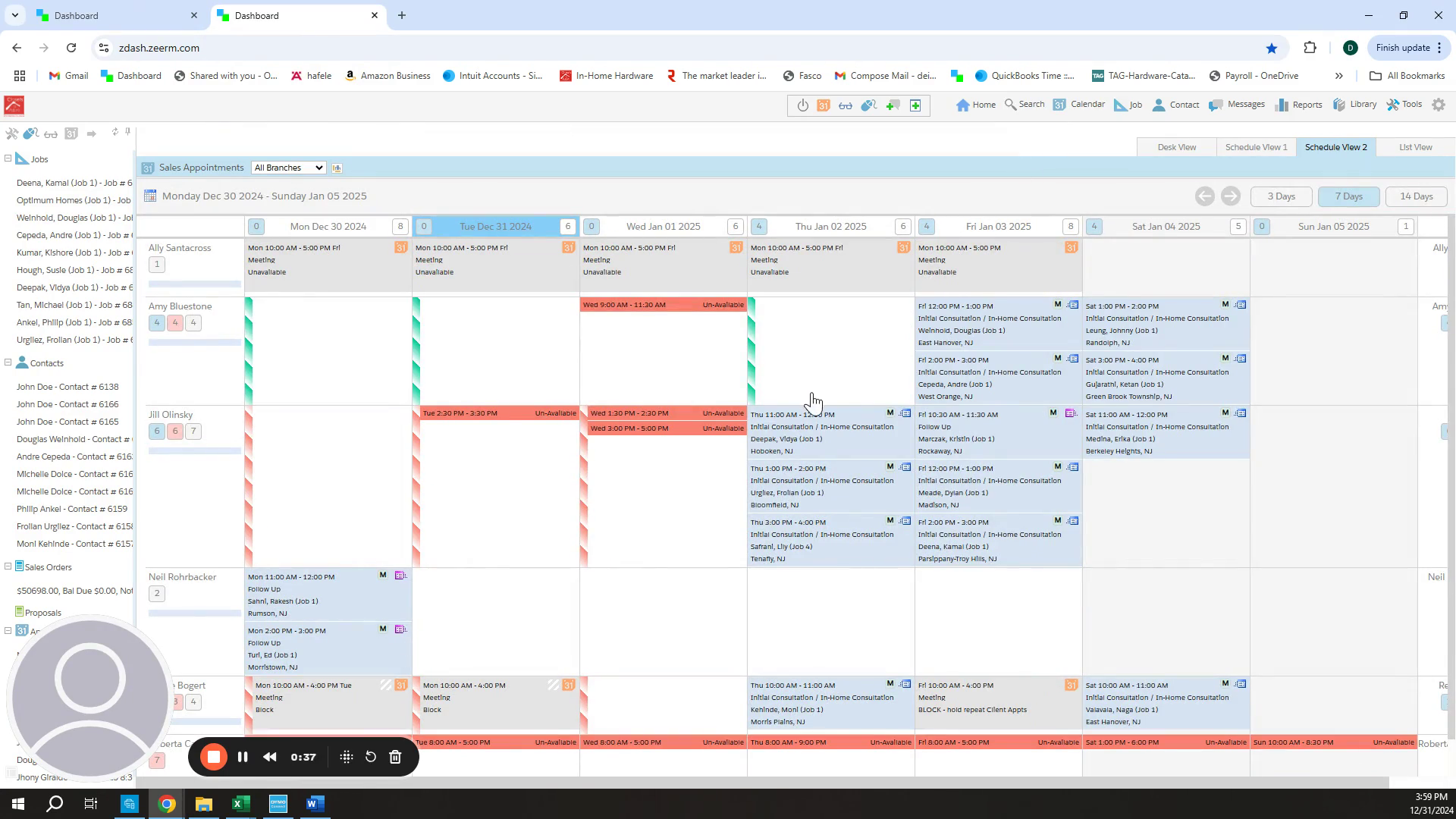The height and width of the screenshot is (819, 1456).
Task: Open Excel from the Windows taskbar
Action: coord(241,803)
